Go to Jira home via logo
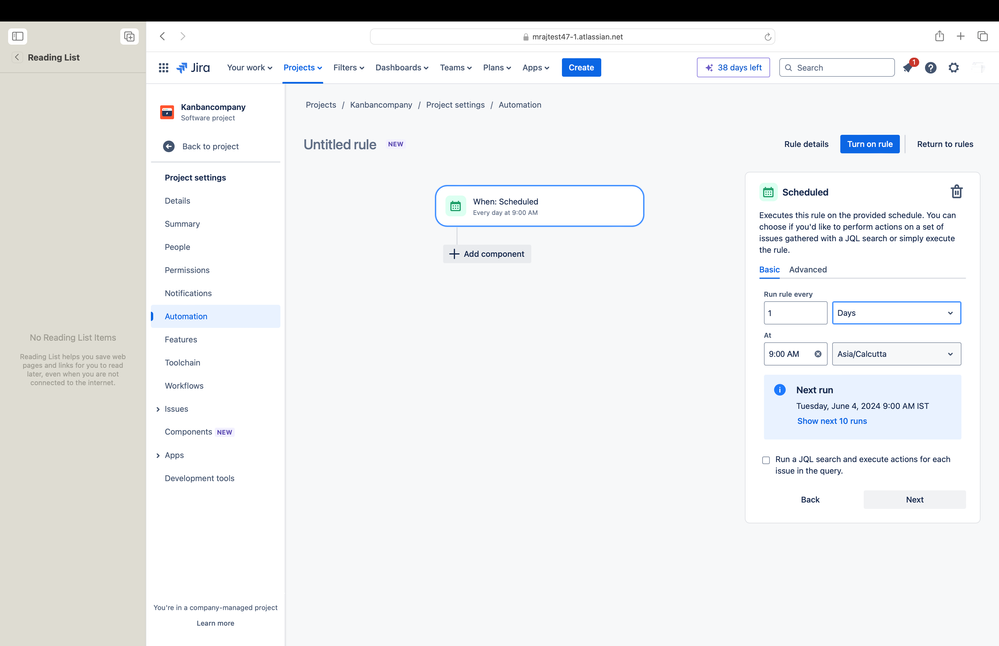This screenshot has height=646, width=999. coord(193,68)
